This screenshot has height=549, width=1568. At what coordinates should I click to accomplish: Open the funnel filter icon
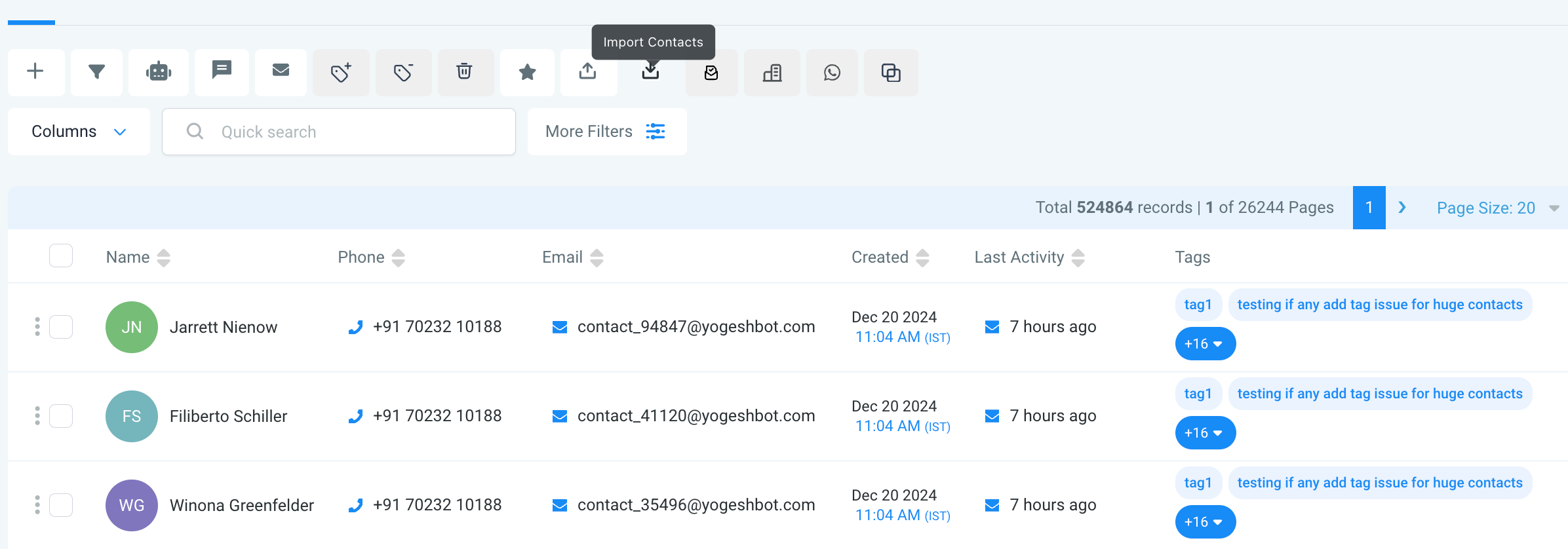pyautogui.click(x=96, y=72)
